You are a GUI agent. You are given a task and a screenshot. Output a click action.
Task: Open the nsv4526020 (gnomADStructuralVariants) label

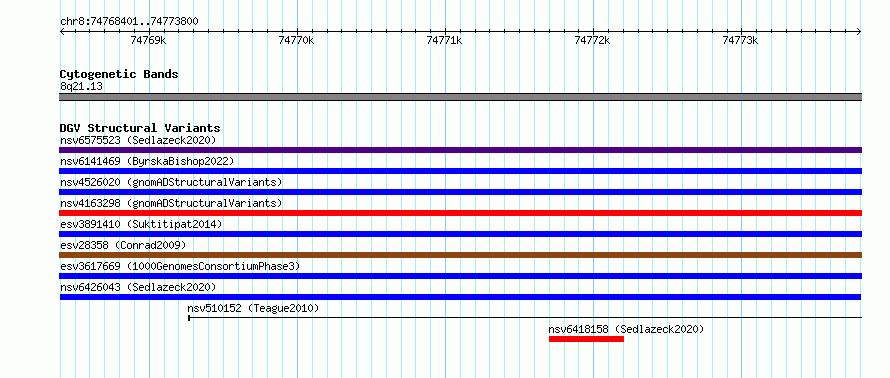click(171, 182)
